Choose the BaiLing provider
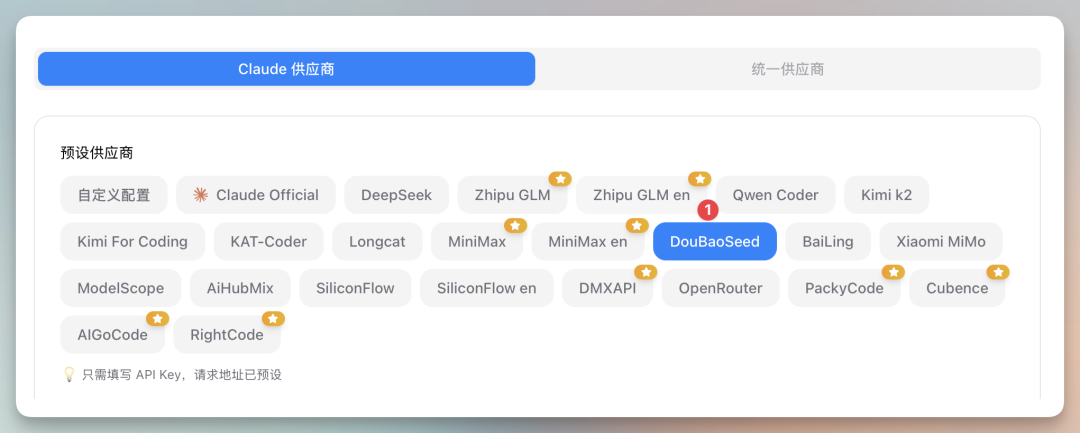1080x433 pixels. [x=828, y=242]
